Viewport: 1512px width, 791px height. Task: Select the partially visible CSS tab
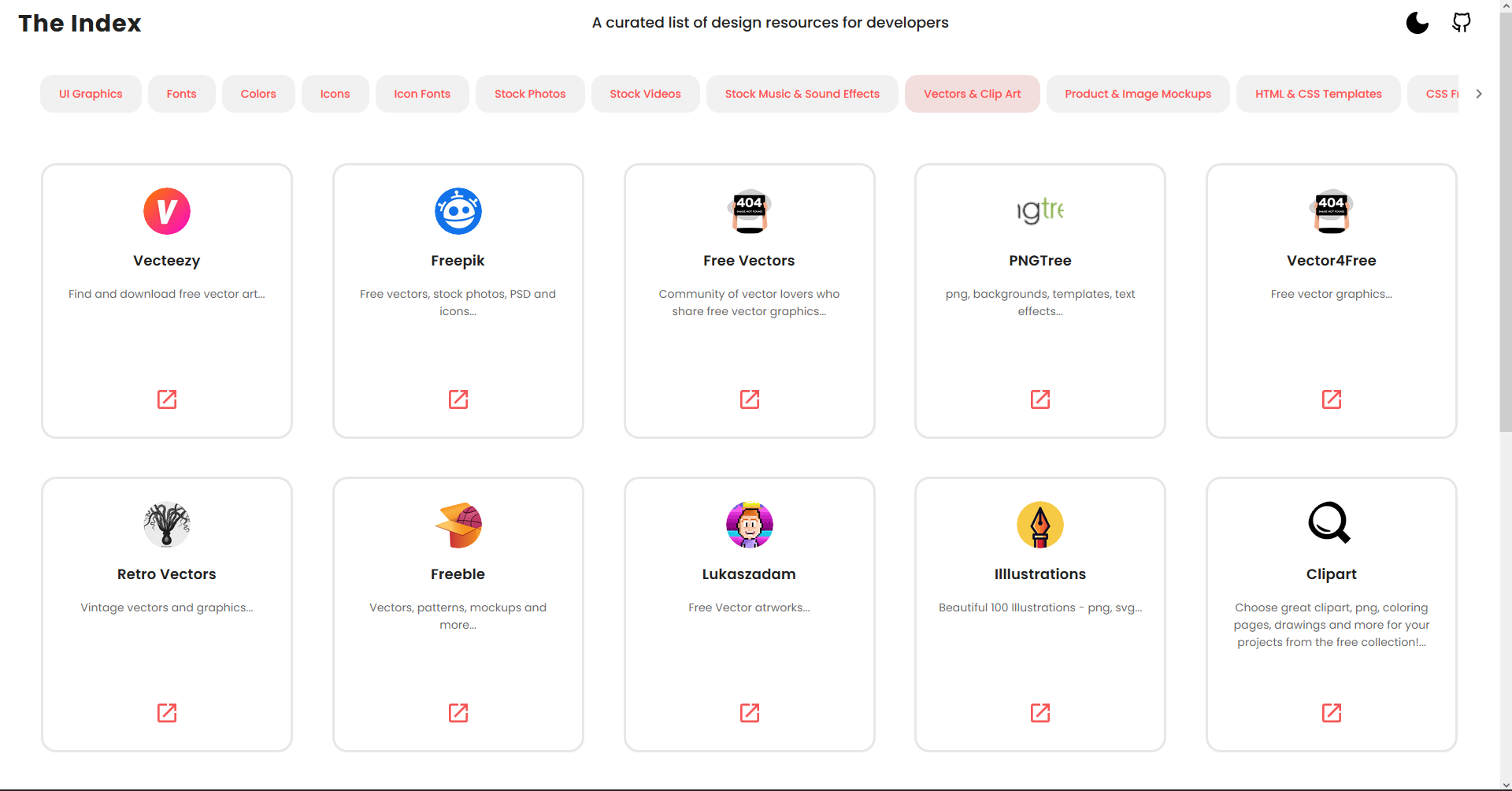click(1433, 94)
